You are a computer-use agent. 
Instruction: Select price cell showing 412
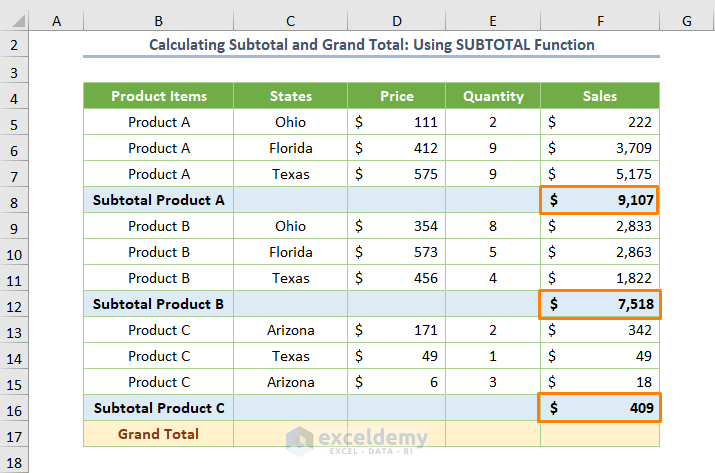(397, 148)
